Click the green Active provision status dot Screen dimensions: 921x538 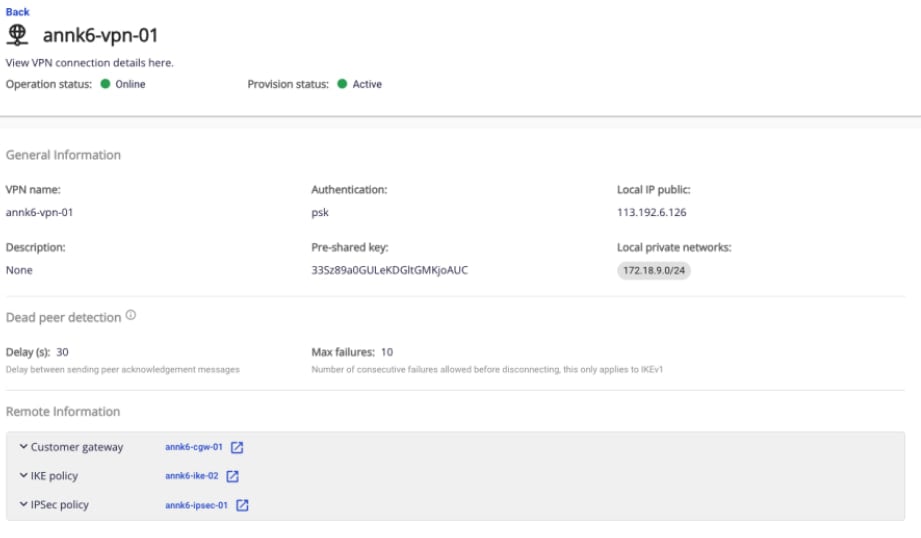pos(342,84)
